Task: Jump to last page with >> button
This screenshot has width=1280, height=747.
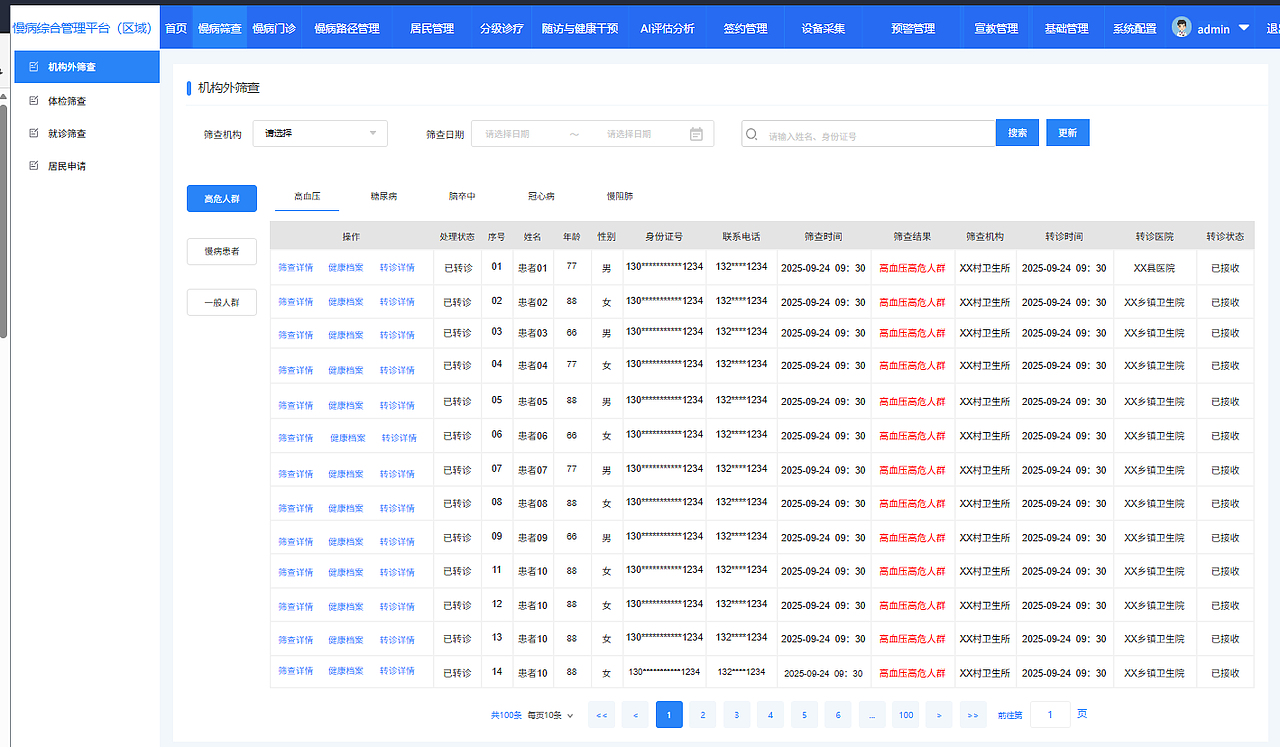Action: pyautogui.click(x=973, y=714)
